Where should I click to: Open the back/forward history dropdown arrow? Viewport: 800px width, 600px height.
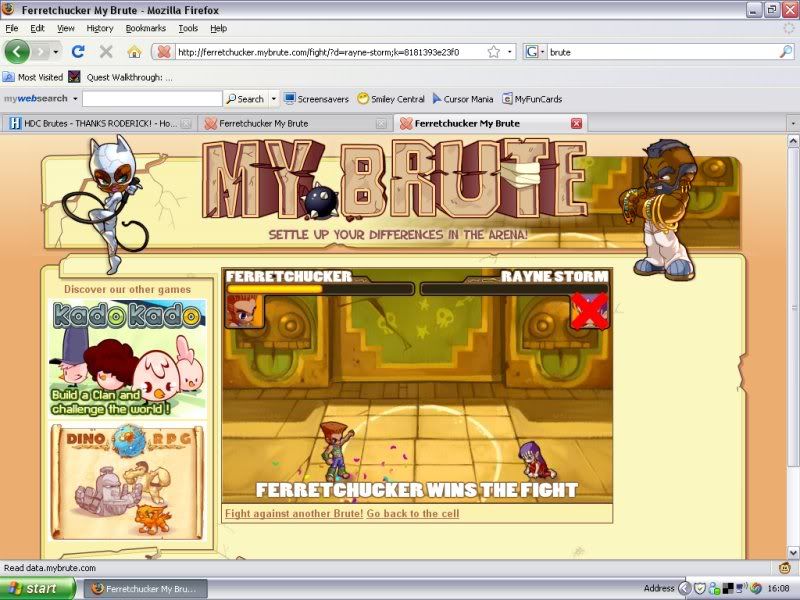pos(56,52)
